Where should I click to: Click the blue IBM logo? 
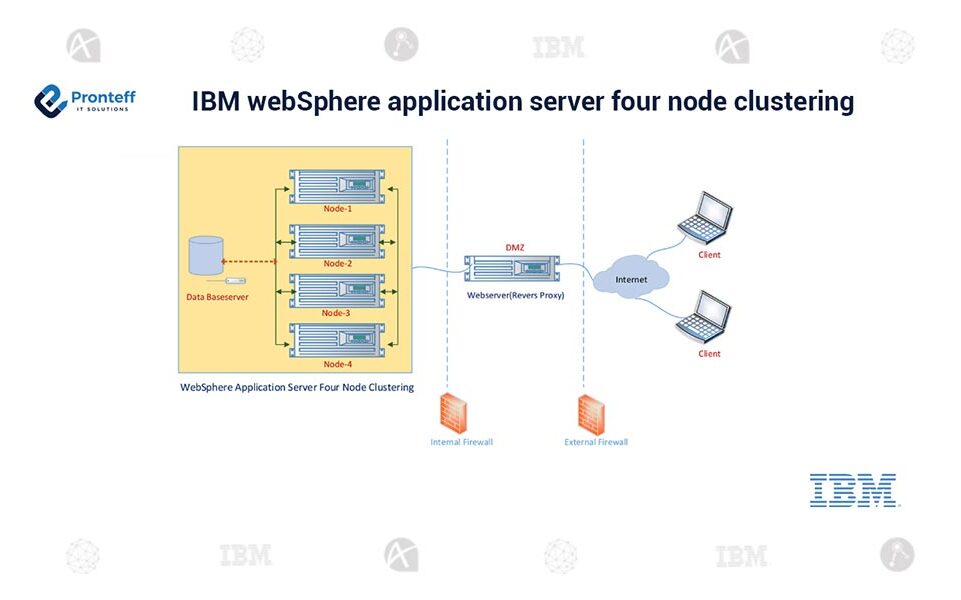[852, 490]
